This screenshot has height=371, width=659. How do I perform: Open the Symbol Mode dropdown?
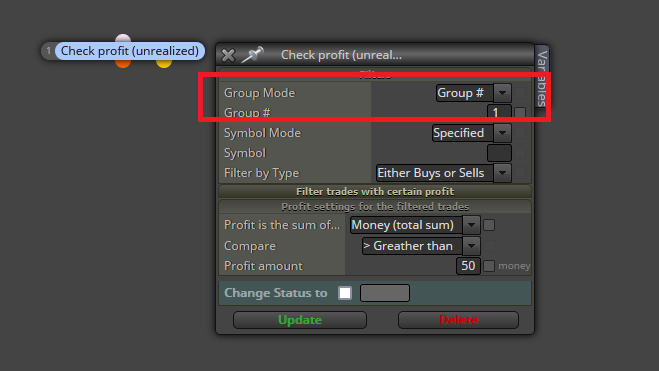[472, 133]
